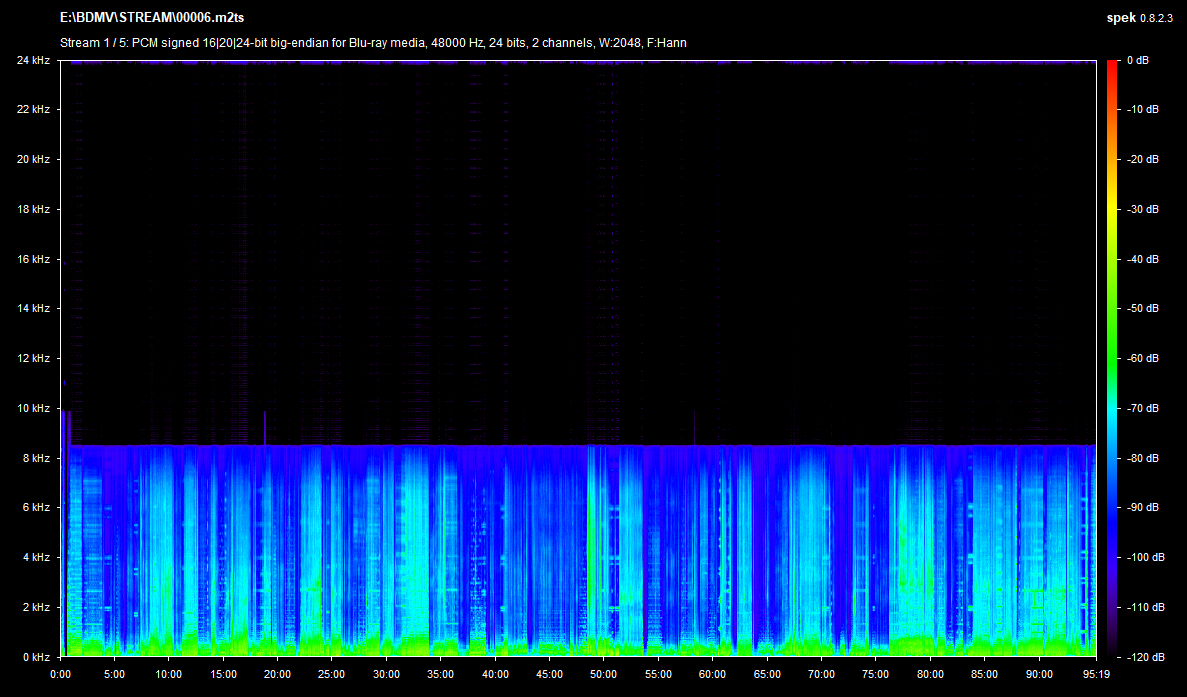Click the 30:00 time axis marker
The height and width of the screenshot is (697, 1187).
point(387,674)
